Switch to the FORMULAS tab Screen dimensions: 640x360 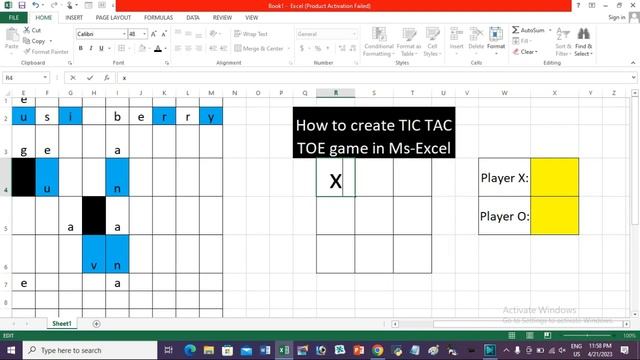click(x=158, y=18)
